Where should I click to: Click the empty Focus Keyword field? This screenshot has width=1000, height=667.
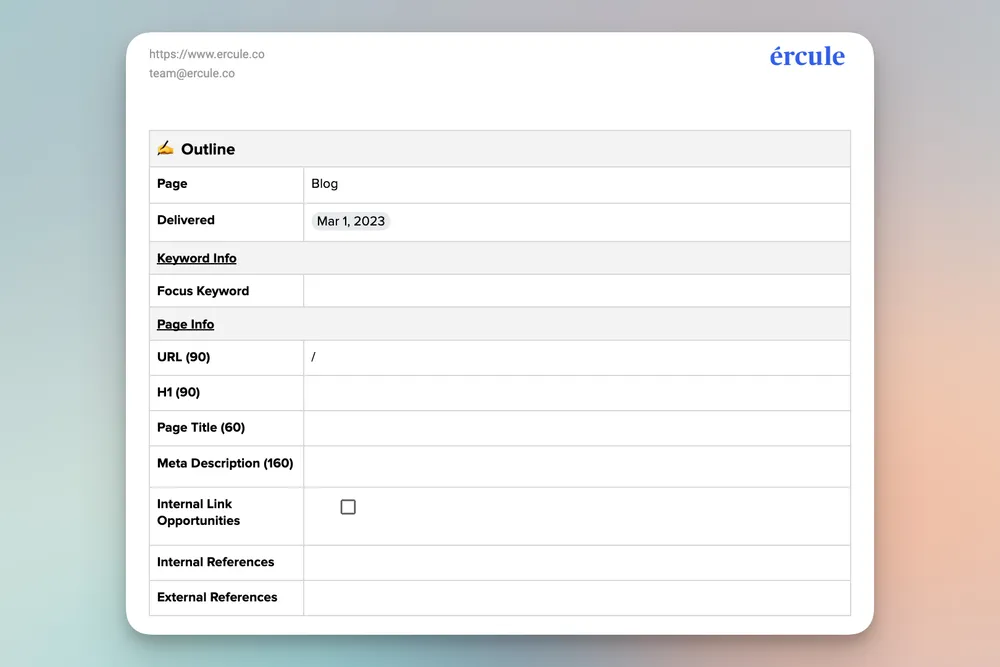tap(576, 291)
